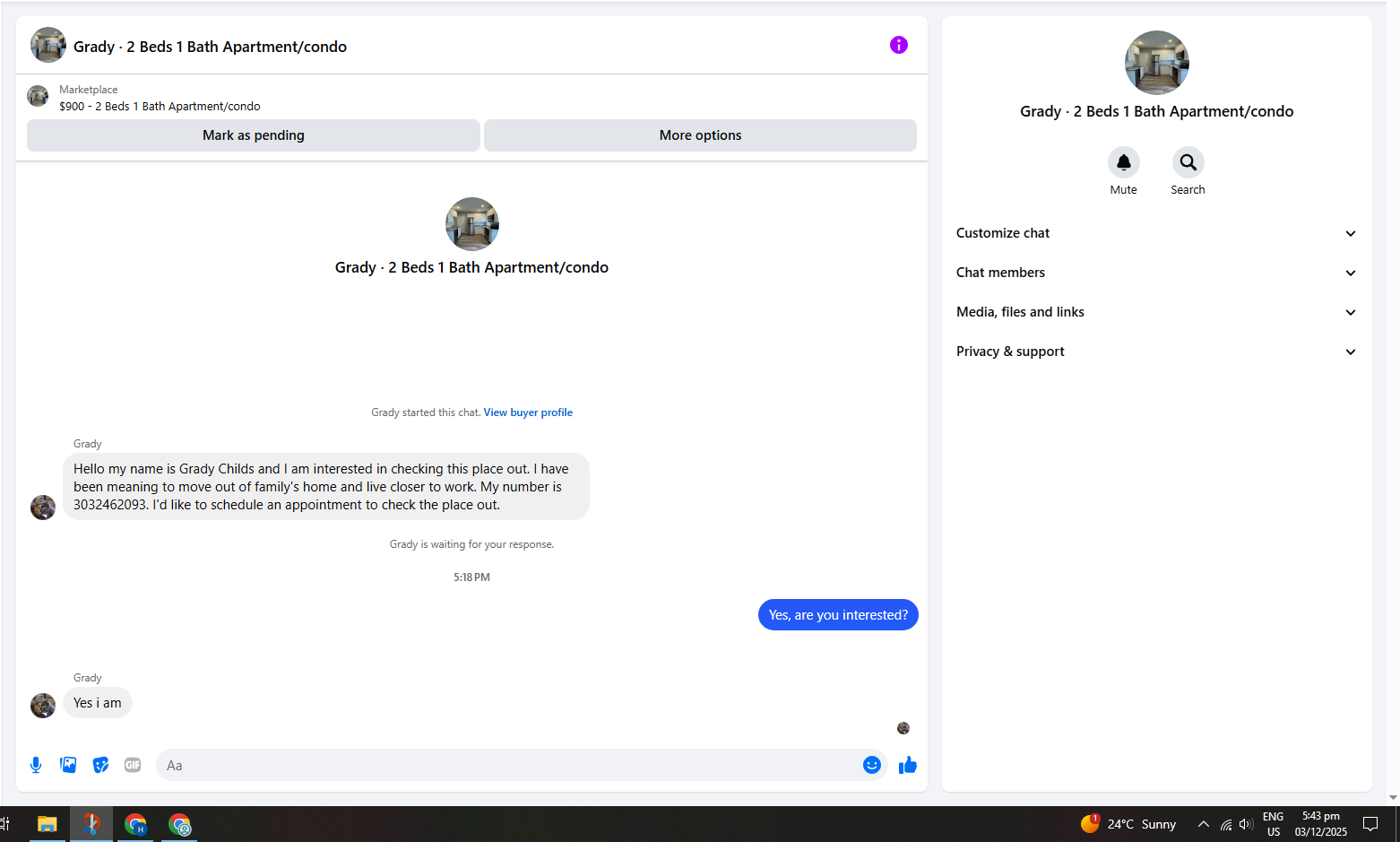
Task: Open network settings from tray
Action: (1225, 824)
